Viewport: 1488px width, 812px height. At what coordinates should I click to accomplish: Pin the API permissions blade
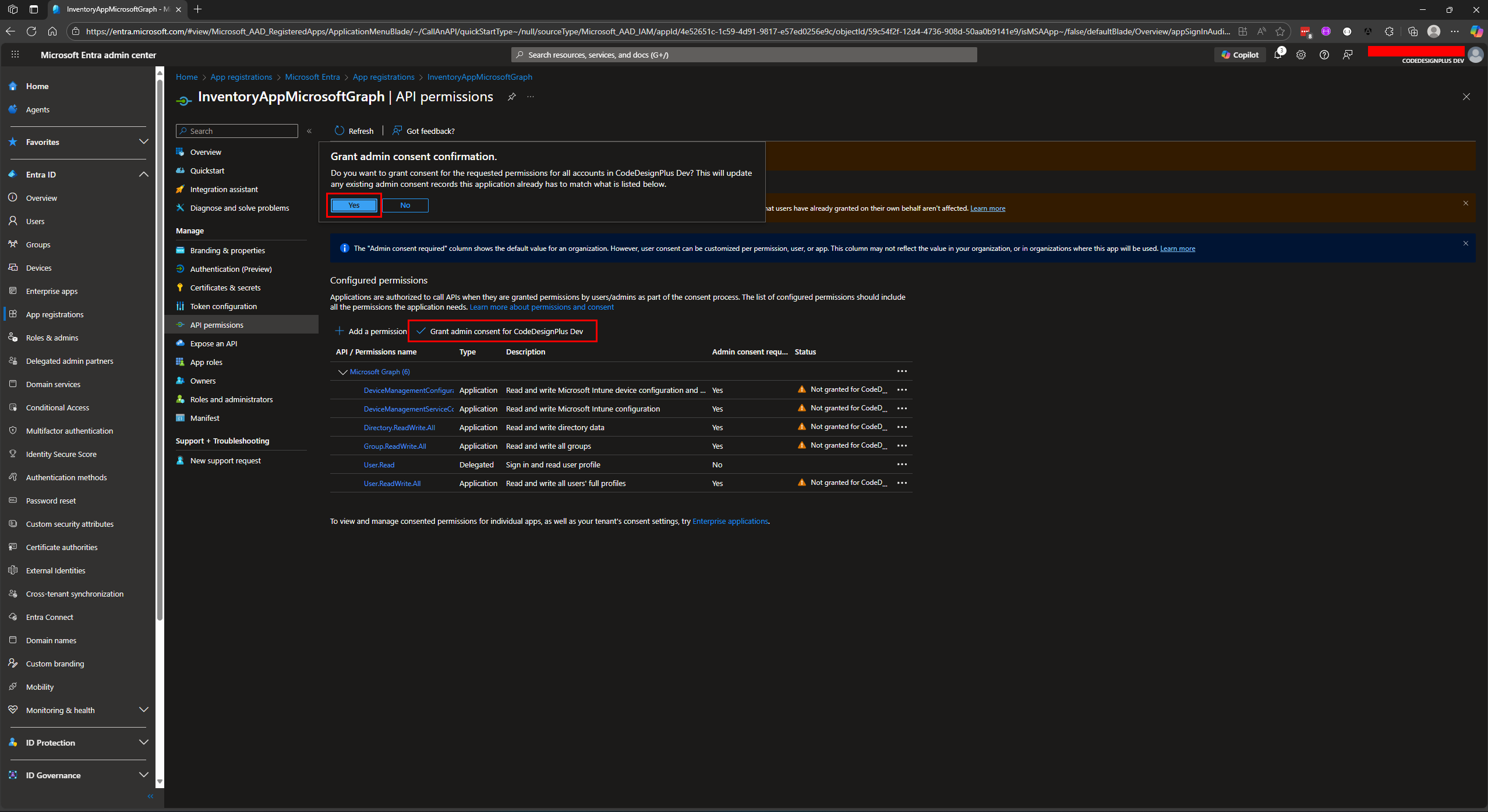(x=511, y=97)
